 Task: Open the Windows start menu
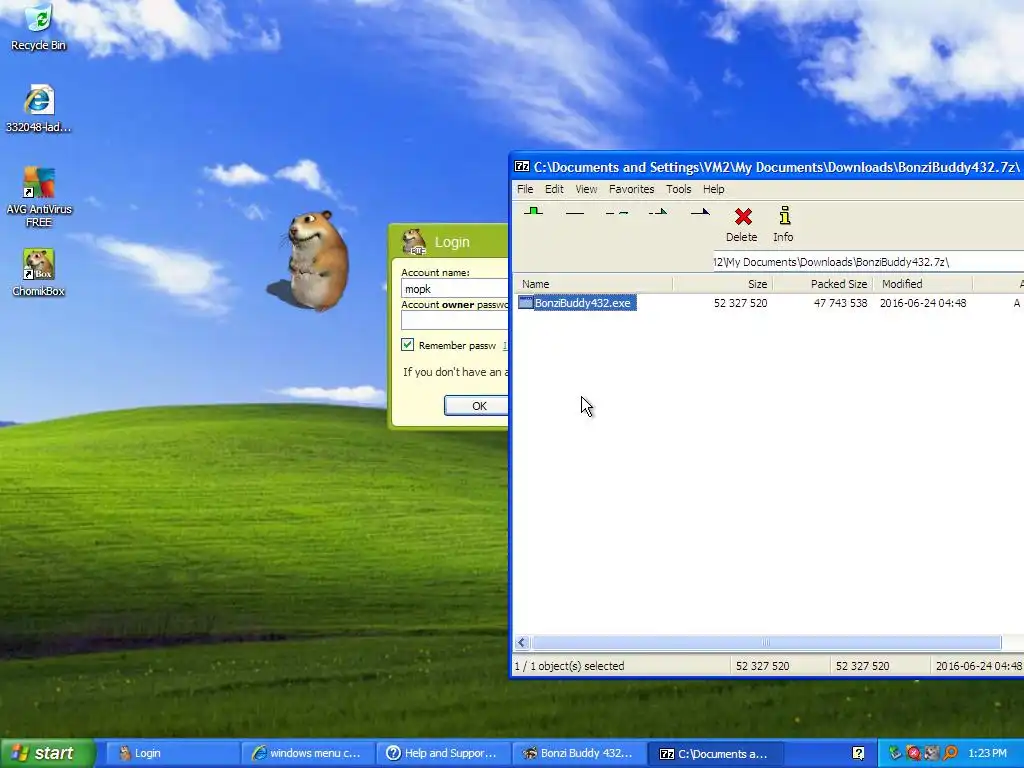click(x=48, y=753)
